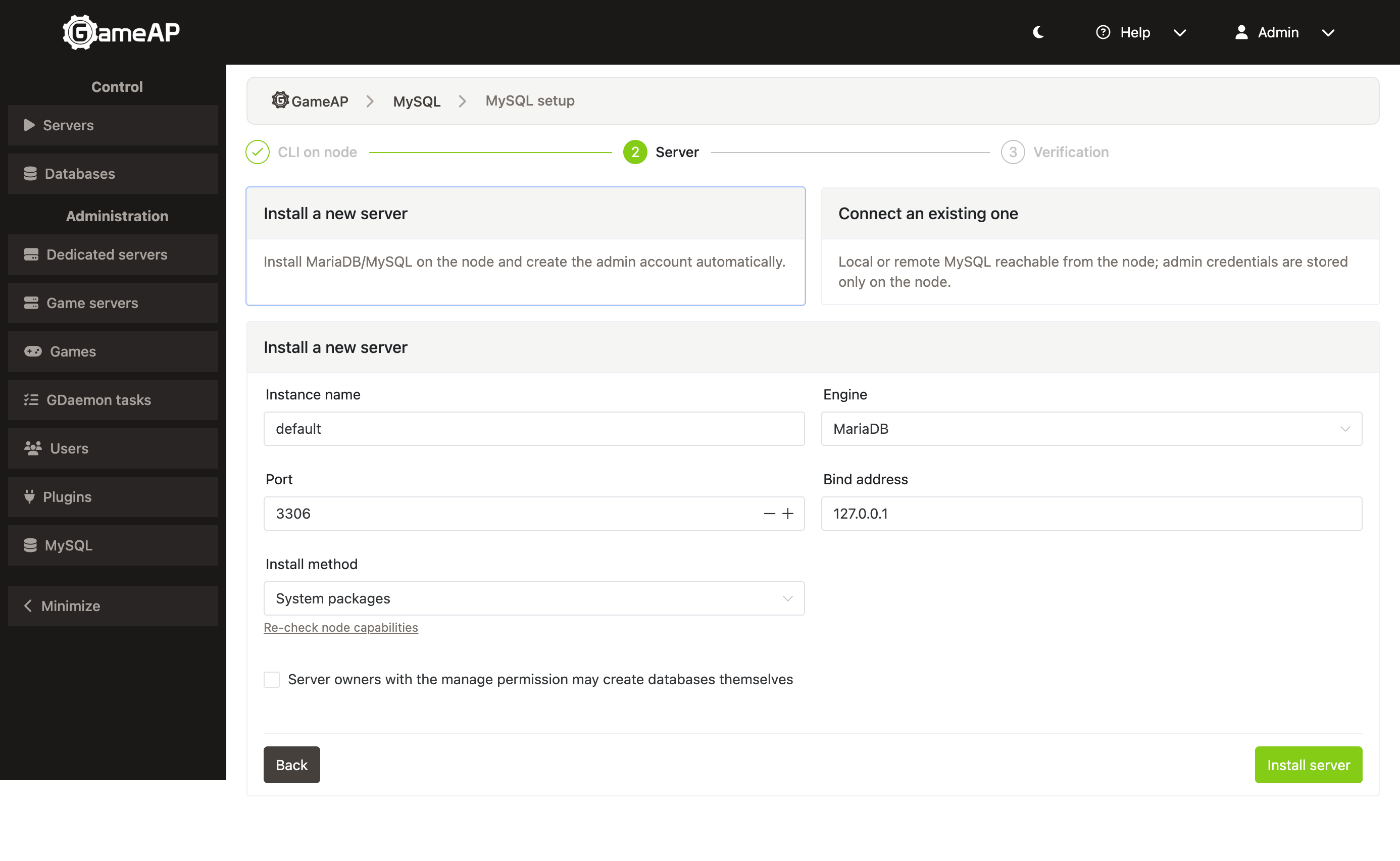Click the Plugins plug icon
The image size is (1400, 861).
pyautogui.click(x=29, y=496)
